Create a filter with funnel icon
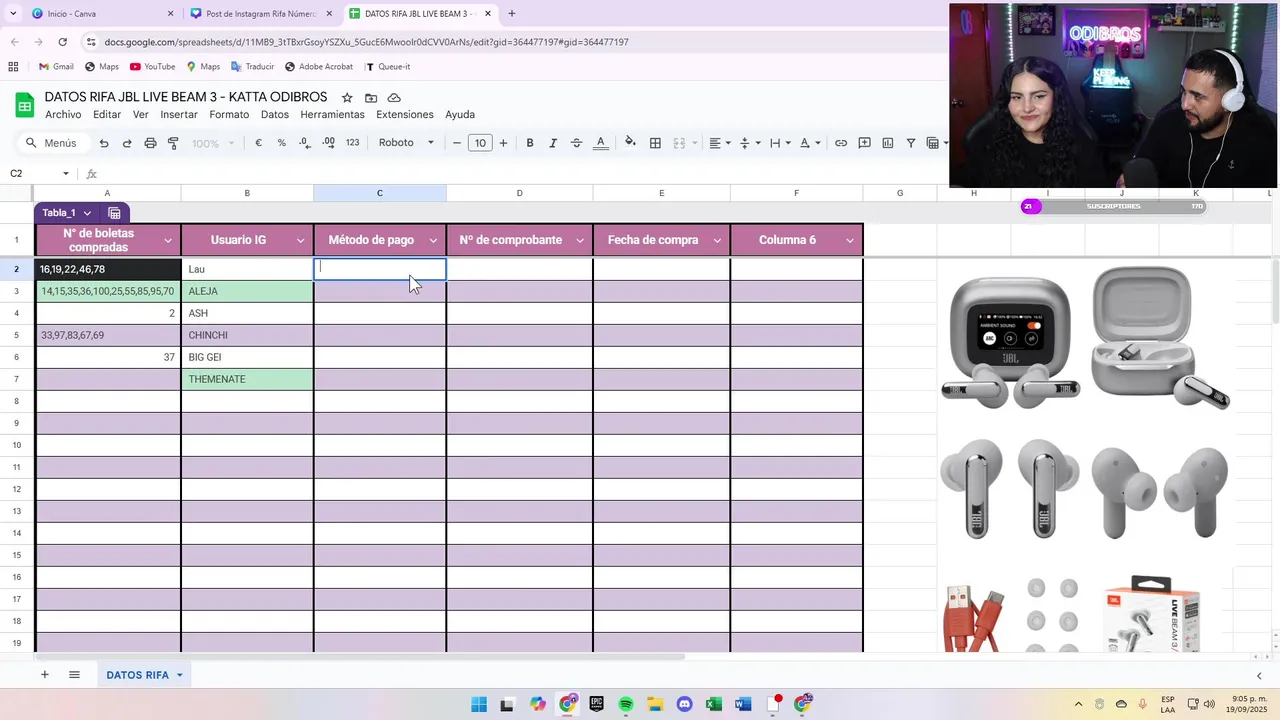 (911, 143)
